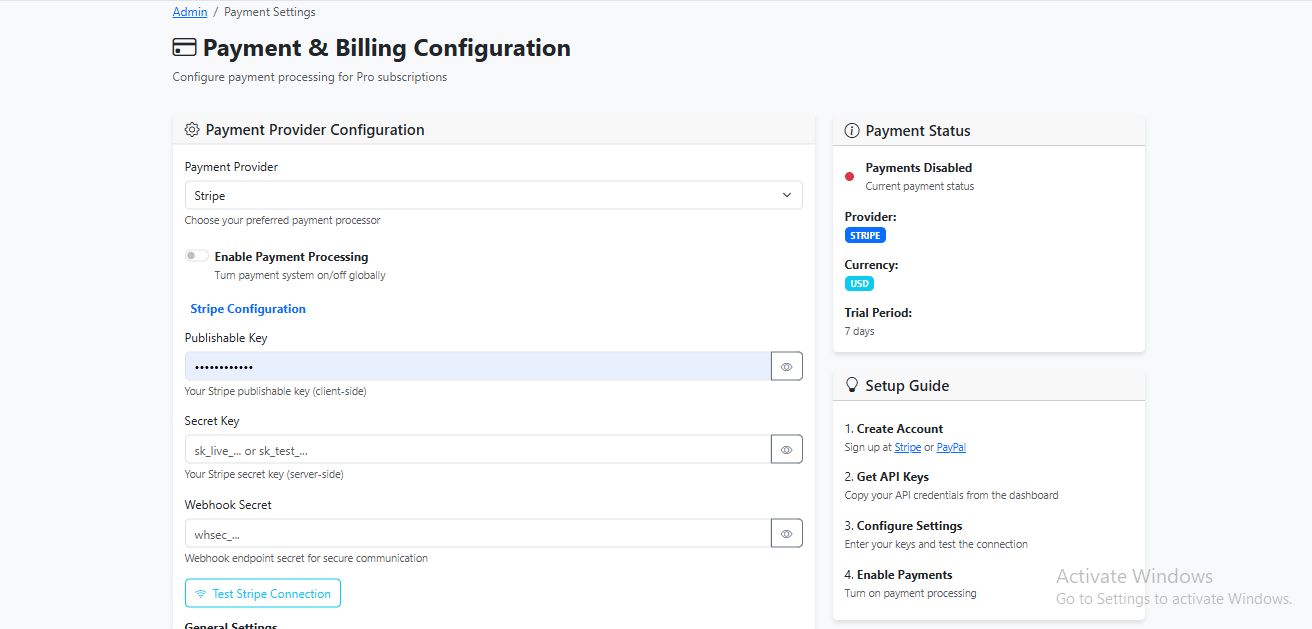Click the info icon next to Payment Status
Viewport: 1312px width, 629px height.
pyautogui.click(x=852, y=131)
